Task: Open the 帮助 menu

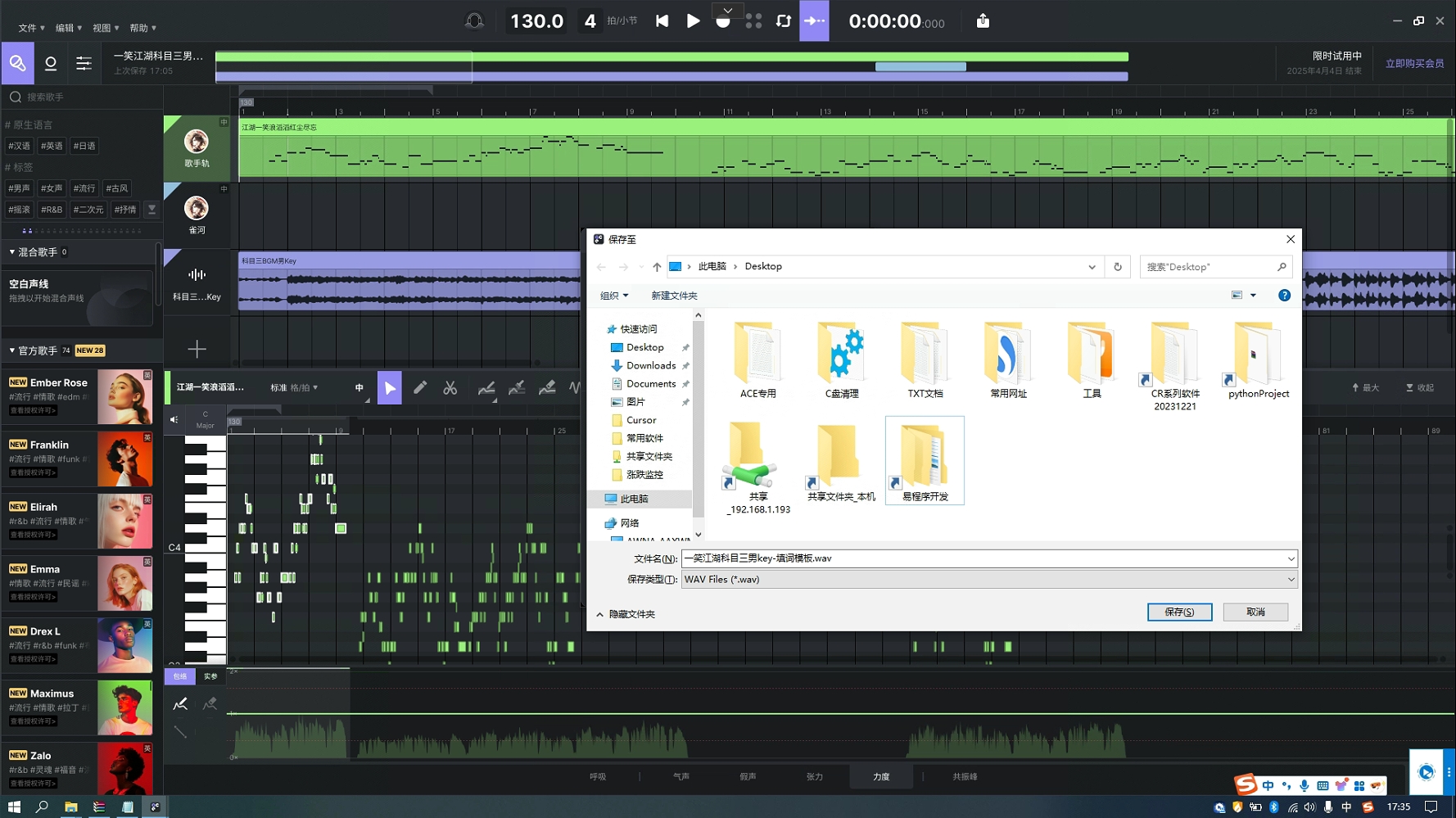Action: [x=143, y=28]
